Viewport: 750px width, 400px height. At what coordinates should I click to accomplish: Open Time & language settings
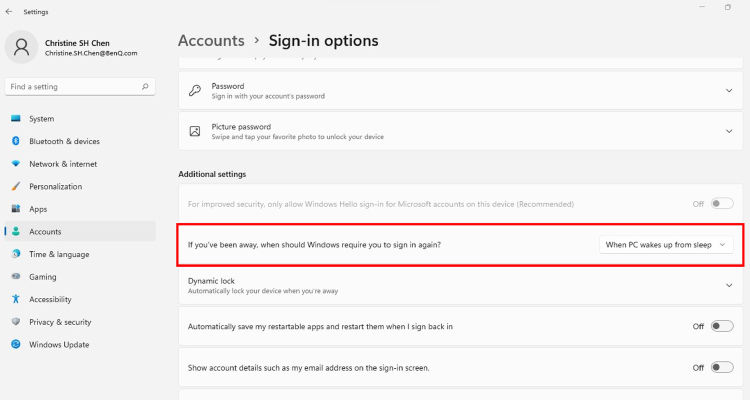pyautogui.click(x=59, y=254)
